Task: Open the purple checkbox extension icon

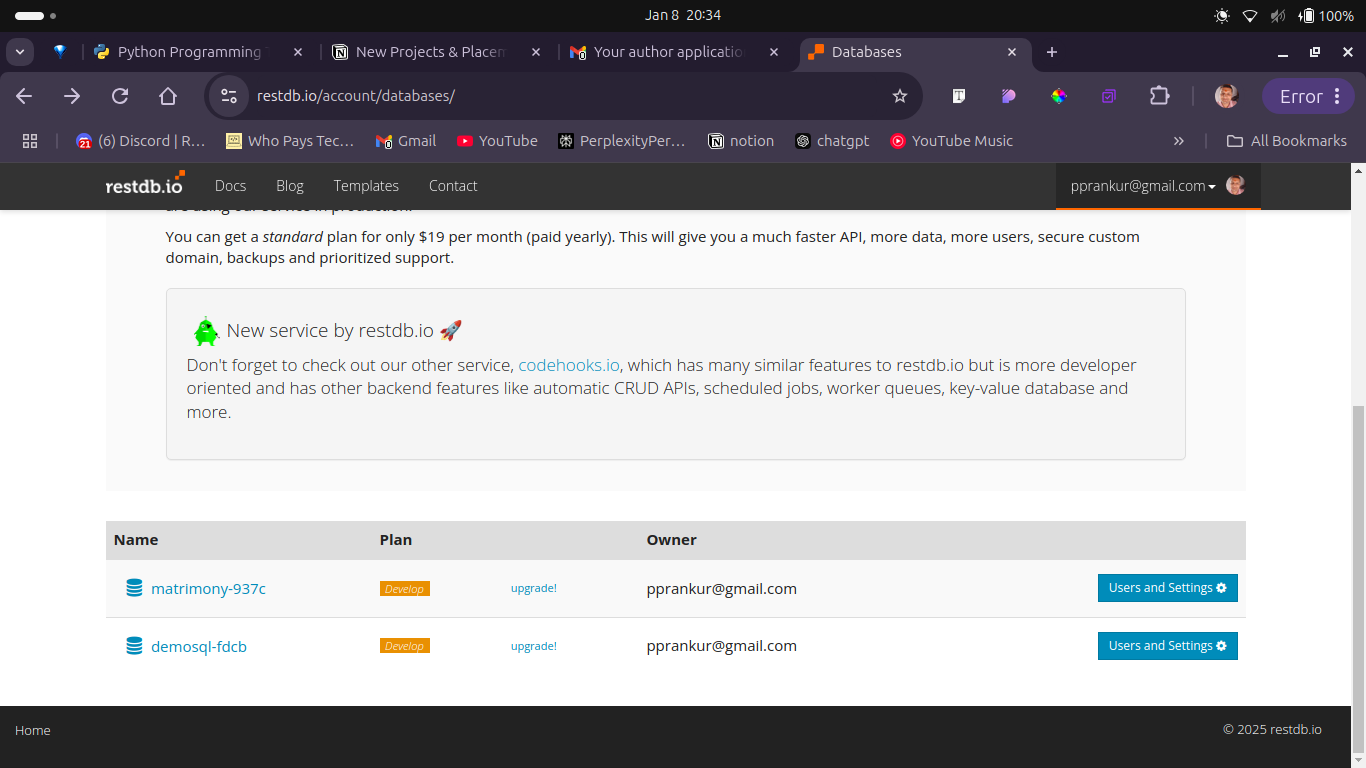Action: tap(1109, 96)
